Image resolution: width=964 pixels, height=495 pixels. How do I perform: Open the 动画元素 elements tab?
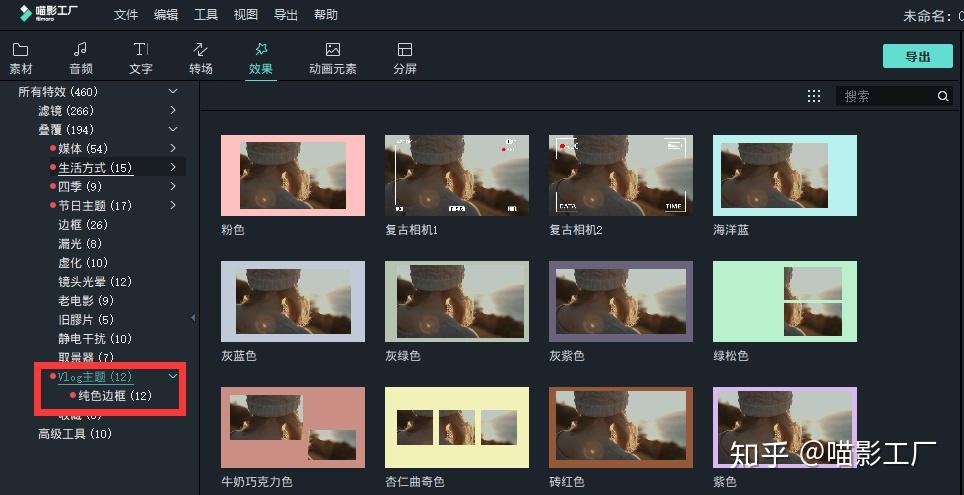pyautogui.click(x=333, y=59)
